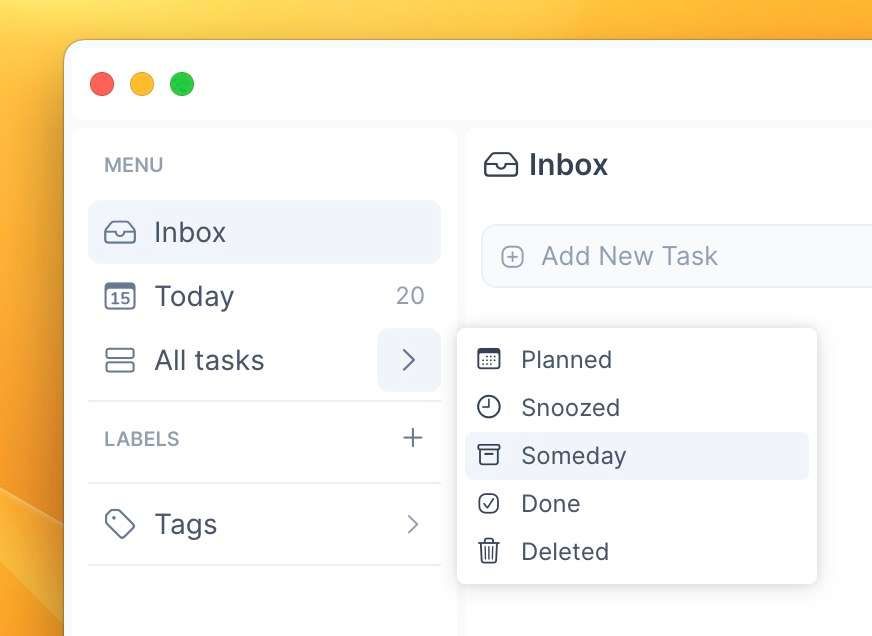Click the Done checkmark icon

click(489, 503)
